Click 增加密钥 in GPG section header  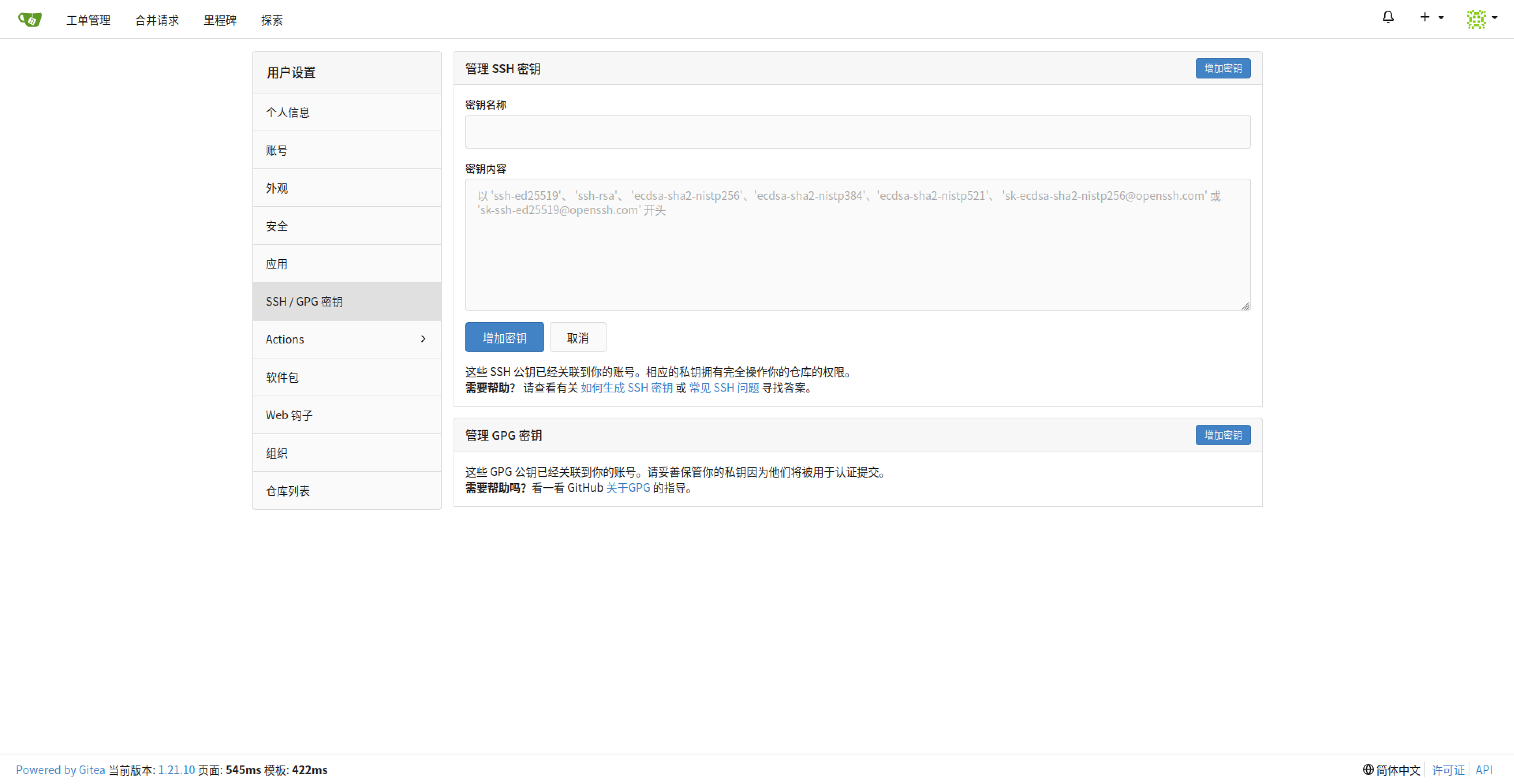pos(1223,435)
